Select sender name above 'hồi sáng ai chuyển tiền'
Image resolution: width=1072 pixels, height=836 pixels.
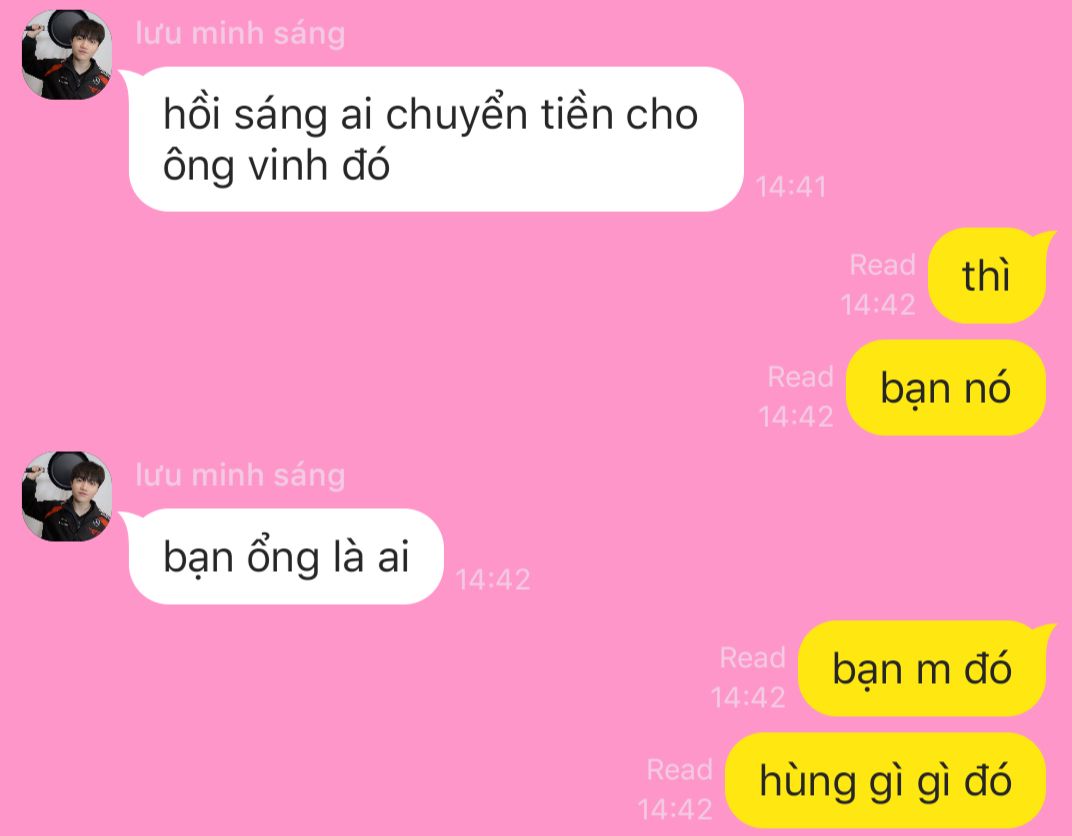click(x=240, y=33)
